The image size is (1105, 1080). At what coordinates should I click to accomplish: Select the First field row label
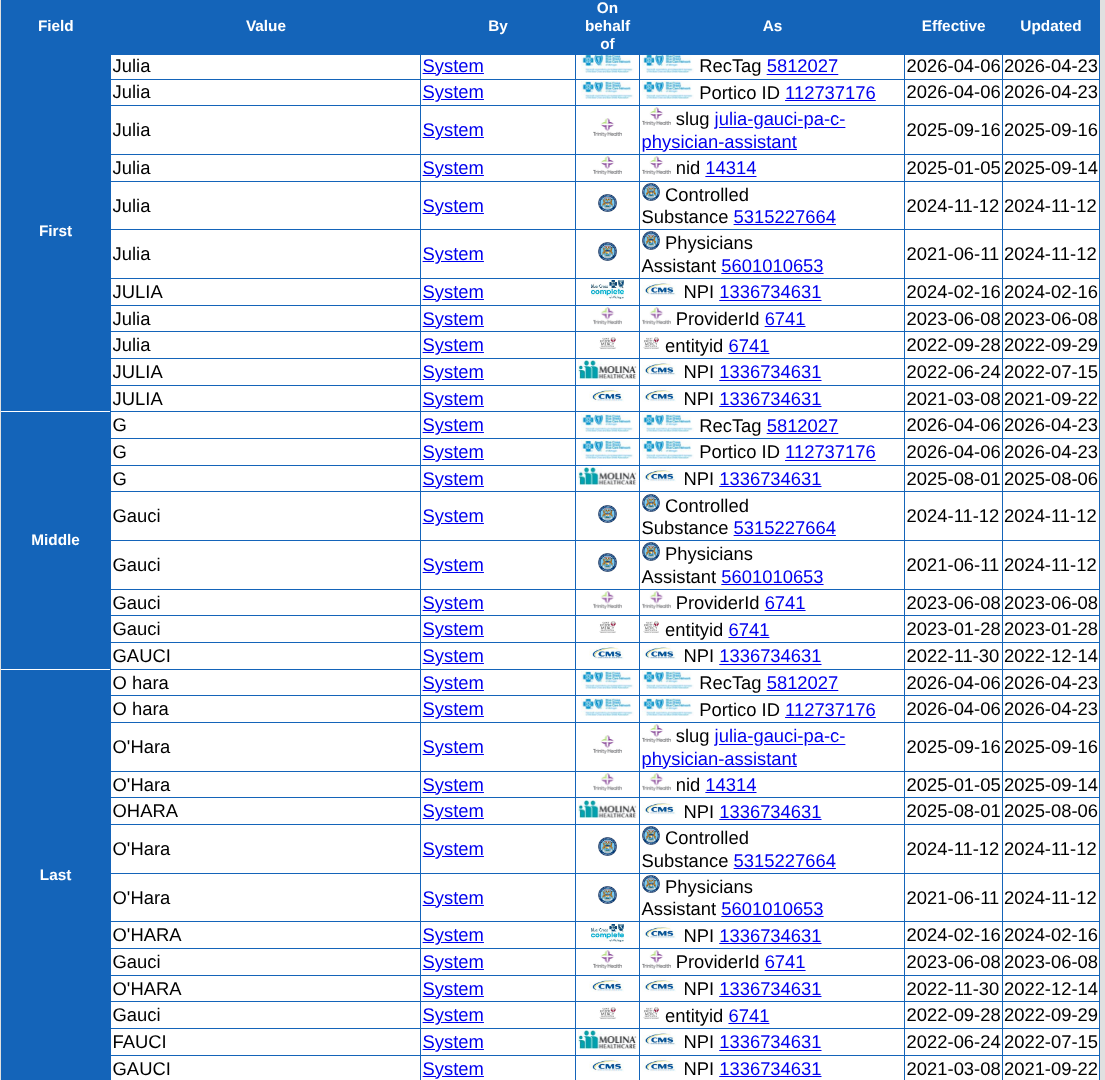(x=56, y=231)
